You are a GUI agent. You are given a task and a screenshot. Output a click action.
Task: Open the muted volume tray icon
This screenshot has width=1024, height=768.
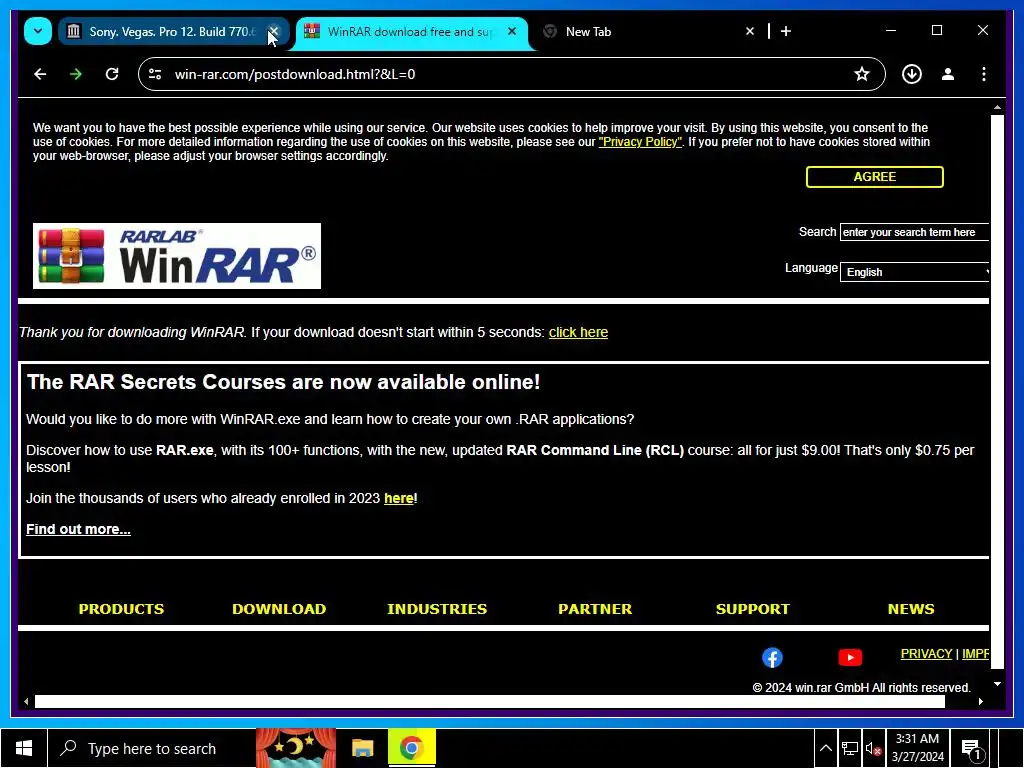click(873, 749)
